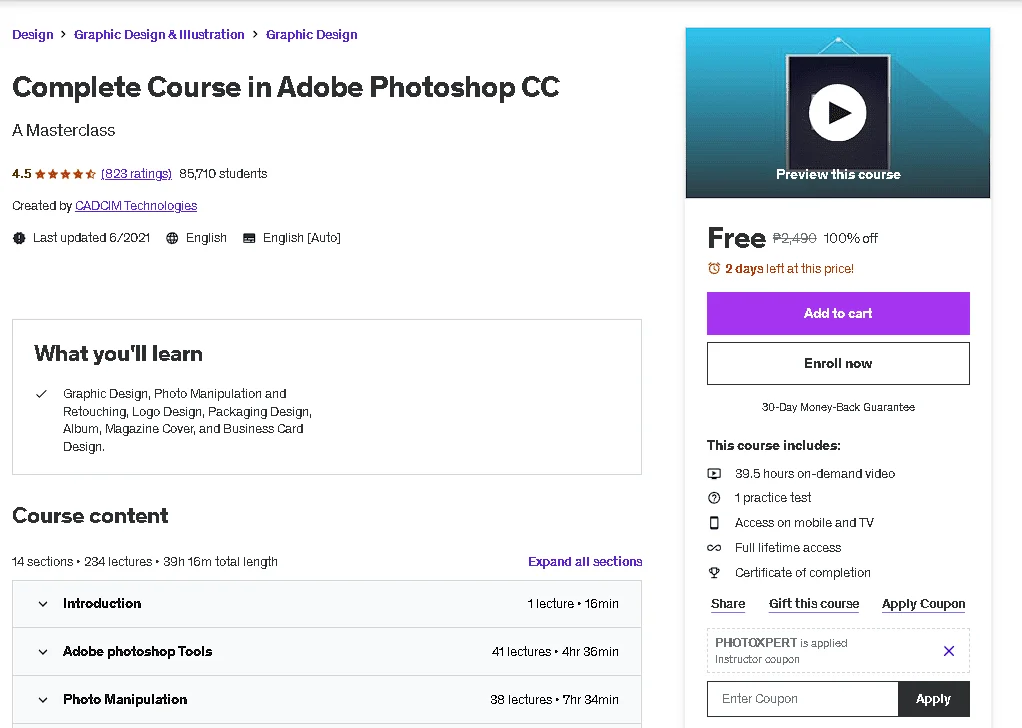Expand the Photo Manipulation section
The width and height of the screenshot is (1022, 728).
[327, 699]
